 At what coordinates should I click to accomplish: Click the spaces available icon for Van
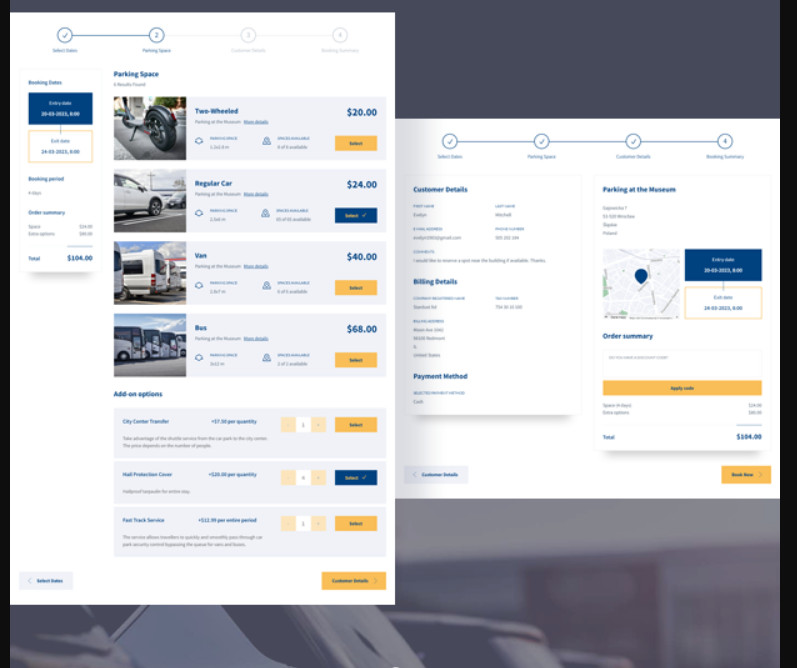[266, 285]
